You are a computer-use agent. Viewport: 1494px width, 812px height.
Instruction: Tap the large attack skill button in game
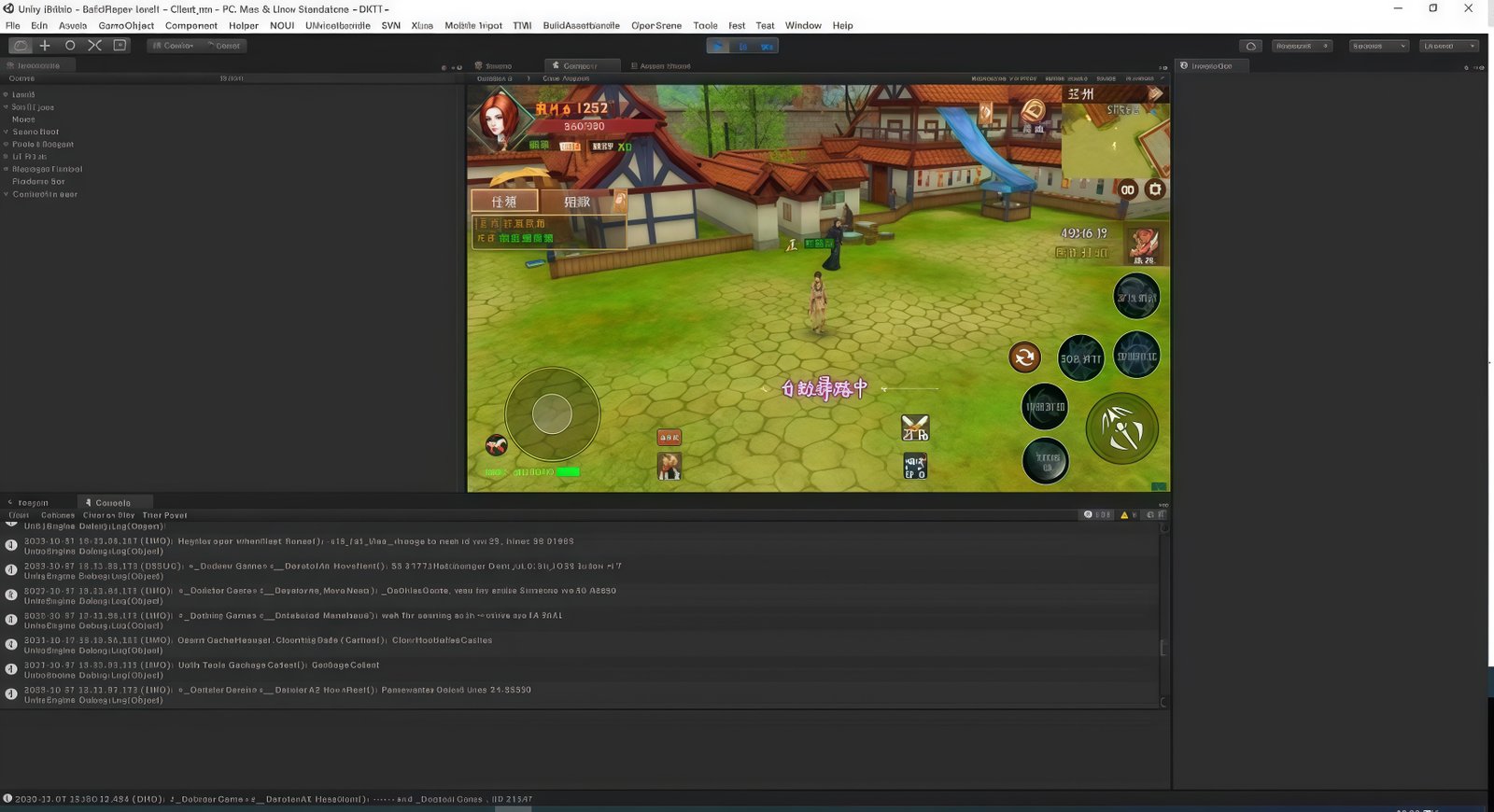1121,428
